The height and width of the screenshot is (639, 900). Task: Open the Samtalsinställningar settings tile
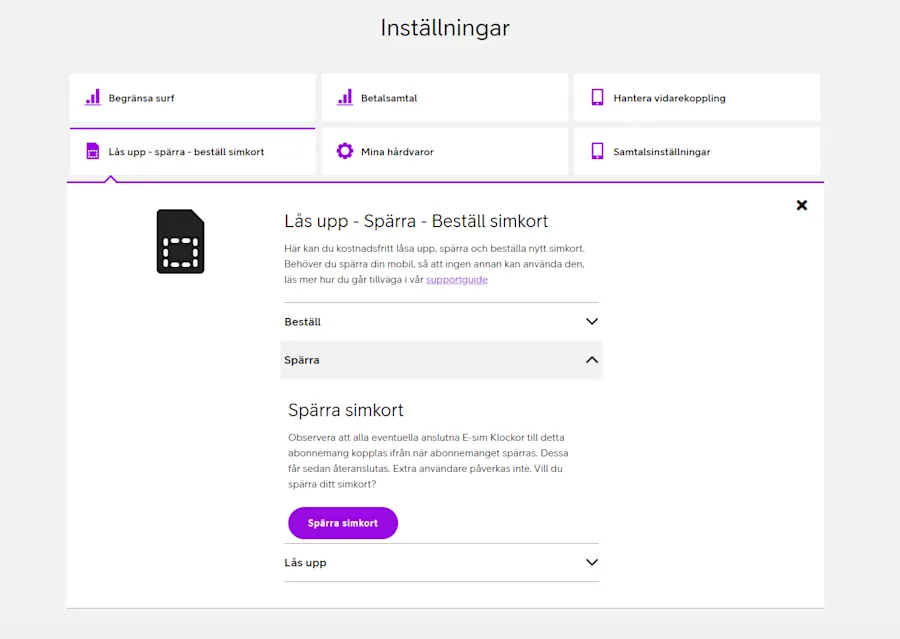697,152
